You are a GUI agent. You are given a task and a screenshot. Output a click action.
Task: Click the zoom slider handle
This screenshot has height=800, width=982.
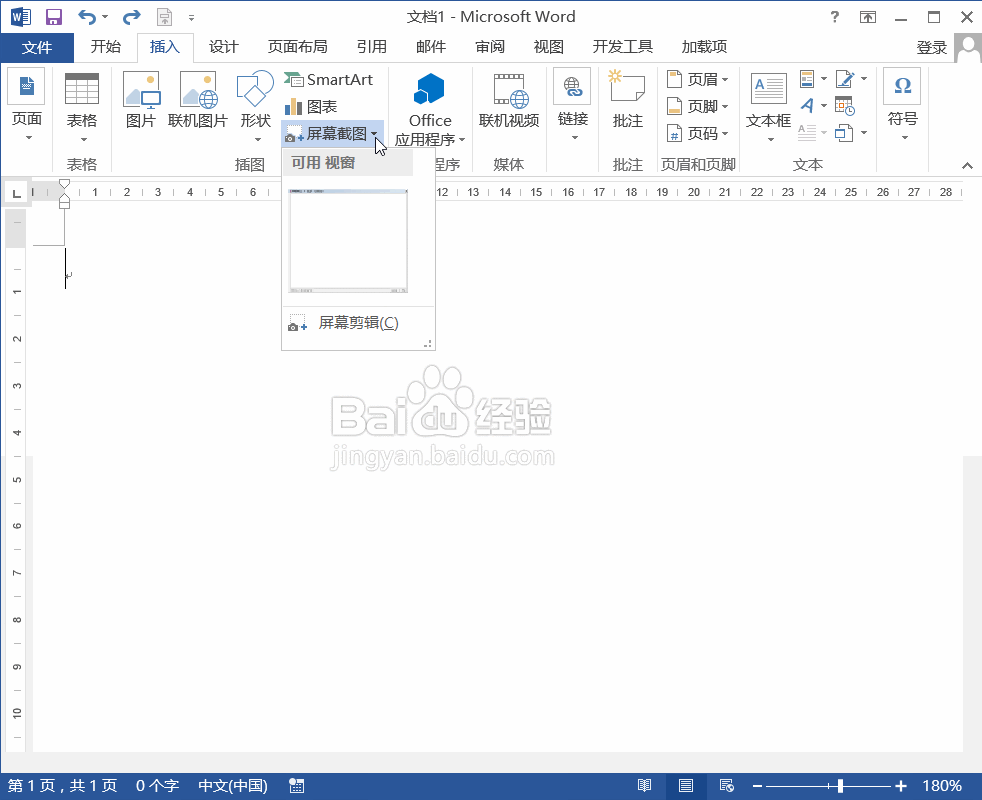840,786
